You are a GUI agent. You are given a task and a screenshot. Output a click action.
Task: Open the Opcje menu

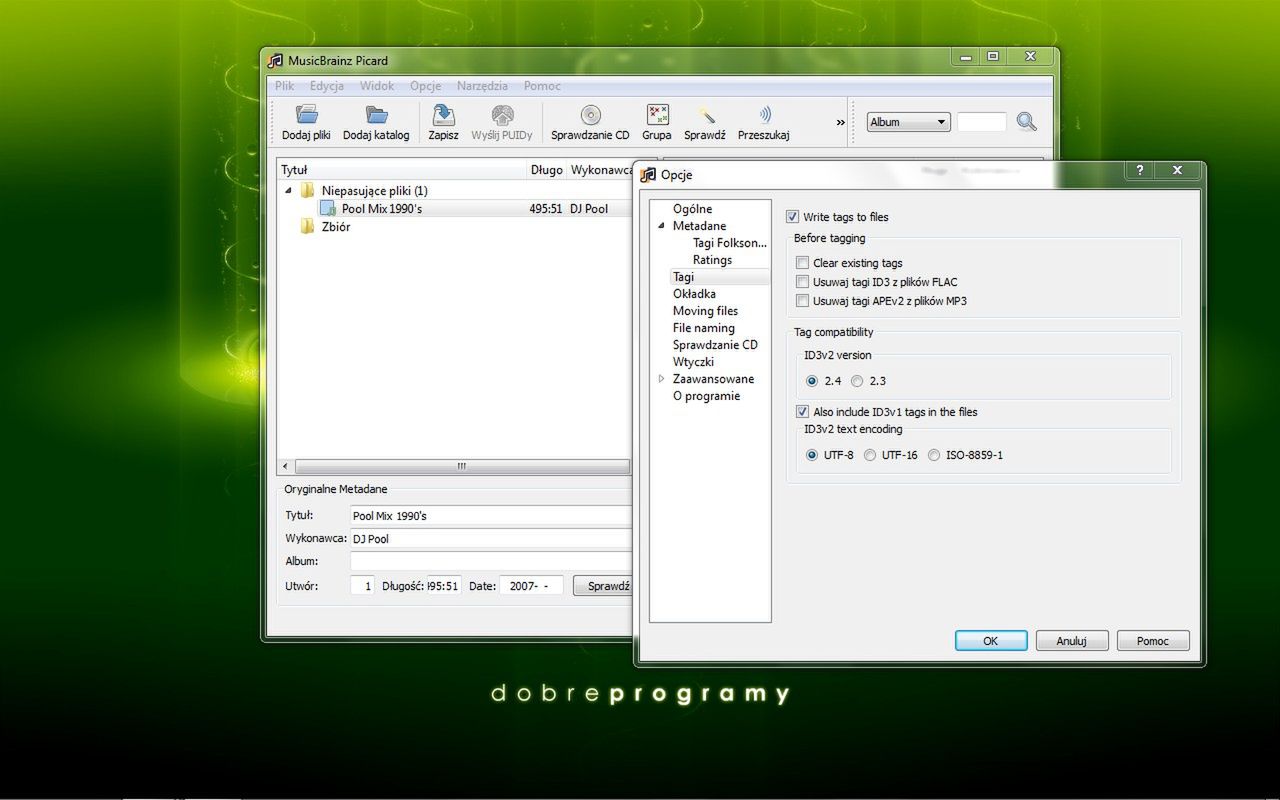425,86
